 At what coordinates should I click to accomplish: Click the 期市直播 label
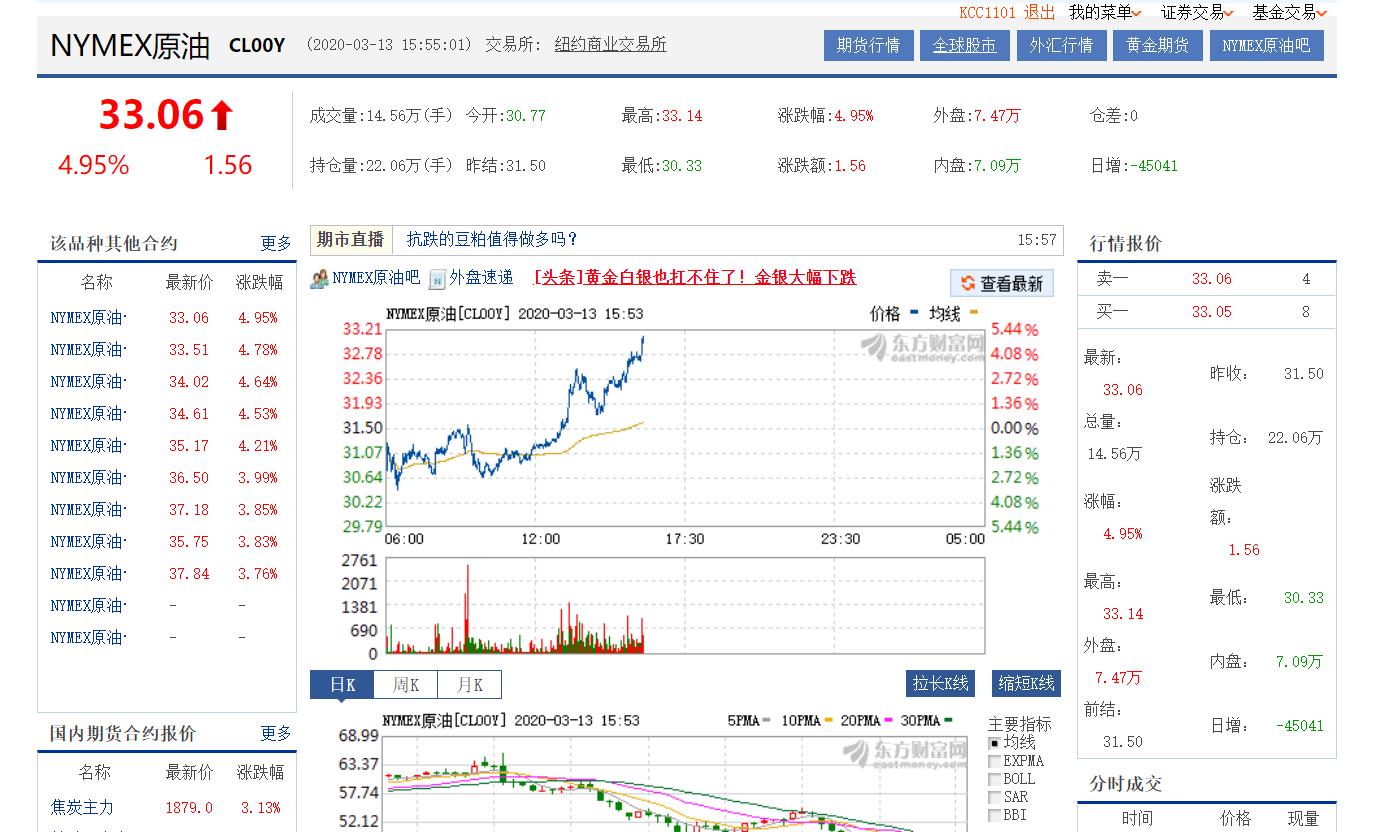click(351, 239)
